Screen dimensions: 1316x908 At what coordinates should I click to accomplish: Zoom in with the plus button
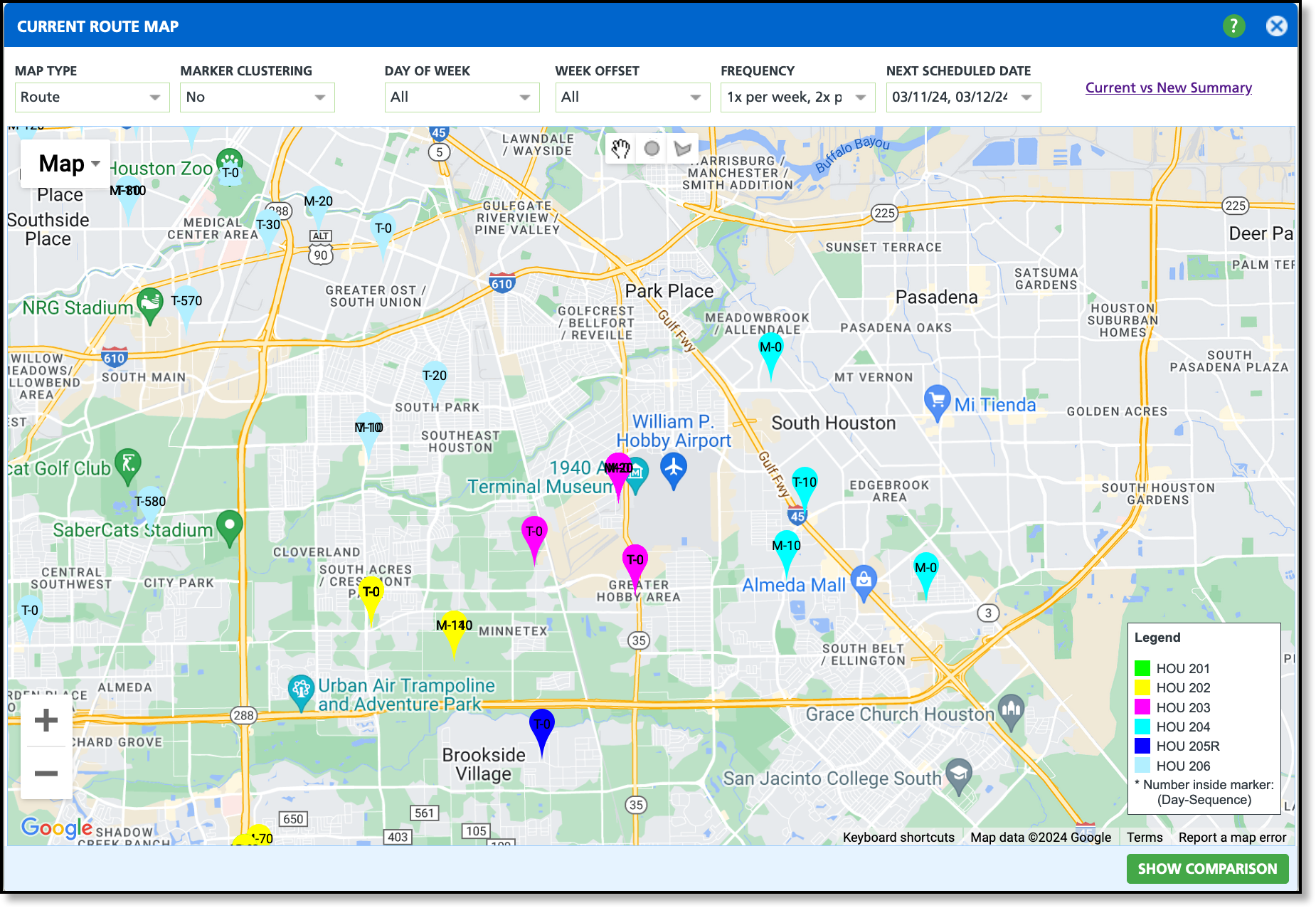pyautogui.click(x=46, y=720)
